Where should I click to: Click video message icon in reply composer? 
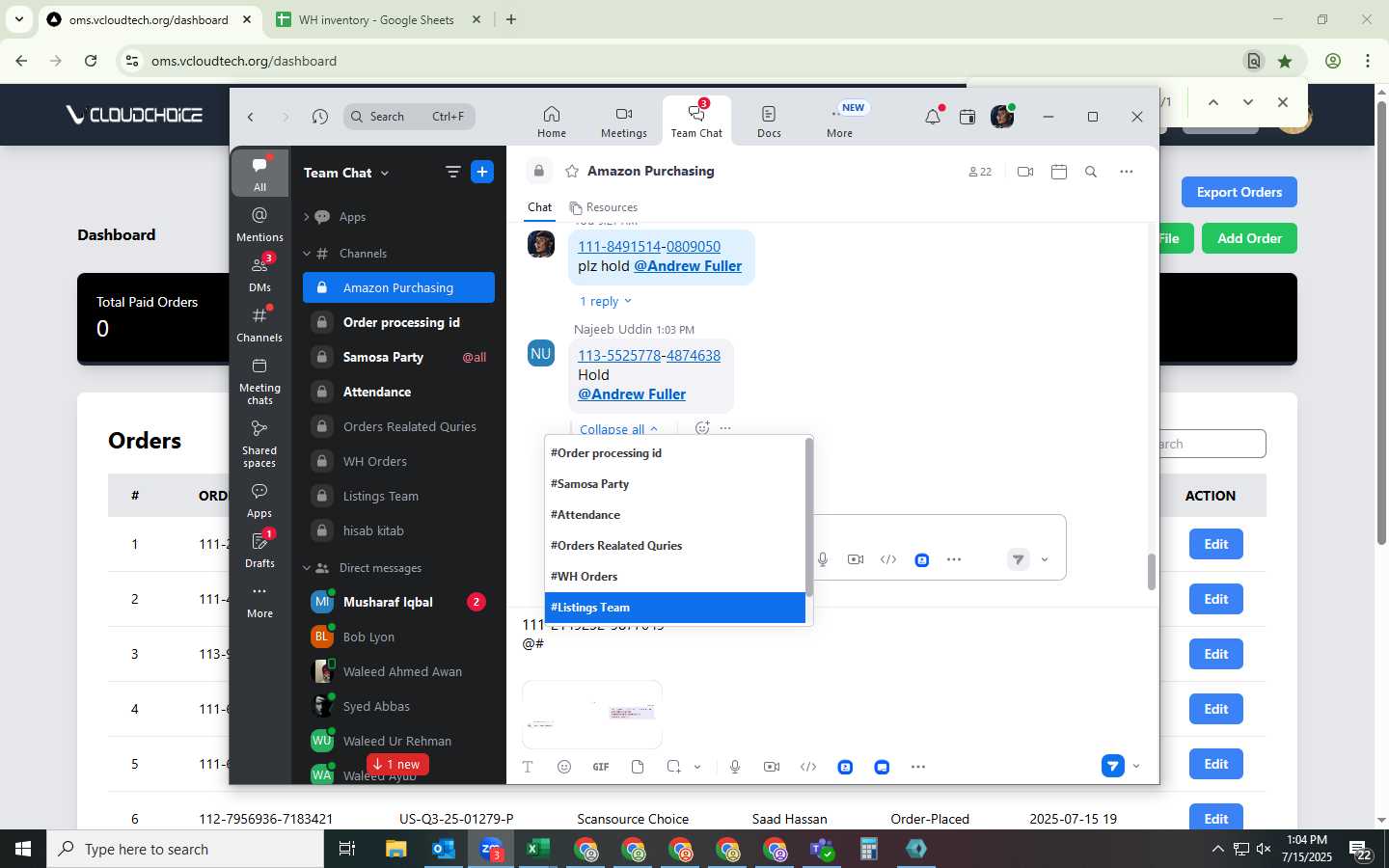point(856,559)
